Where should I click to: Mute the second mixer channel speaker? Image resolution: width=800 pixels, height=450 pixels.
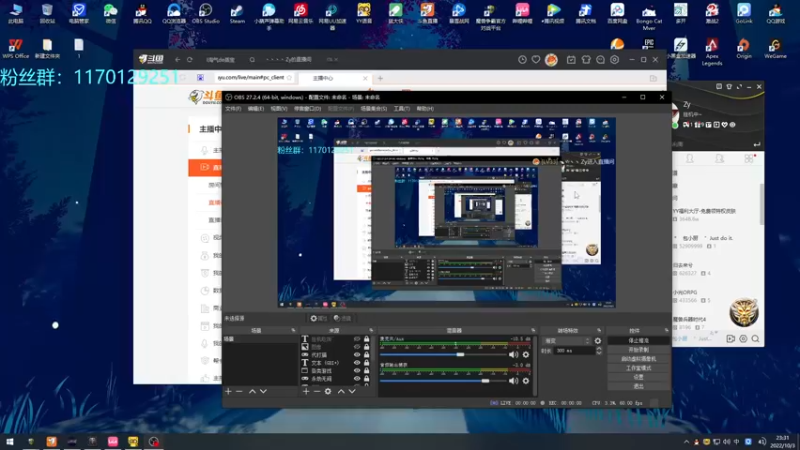[x=513, y=381]
